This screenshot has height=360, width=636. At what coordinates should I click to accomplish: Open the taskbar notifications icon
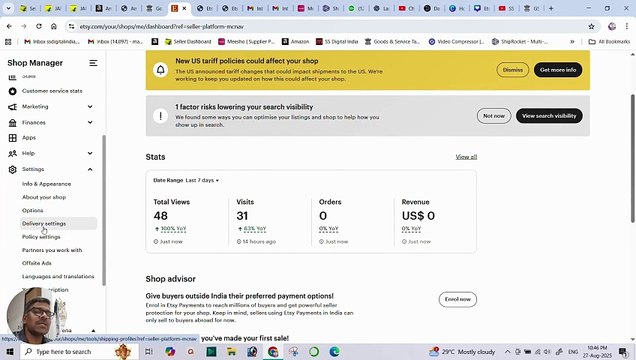click(623, 351)
